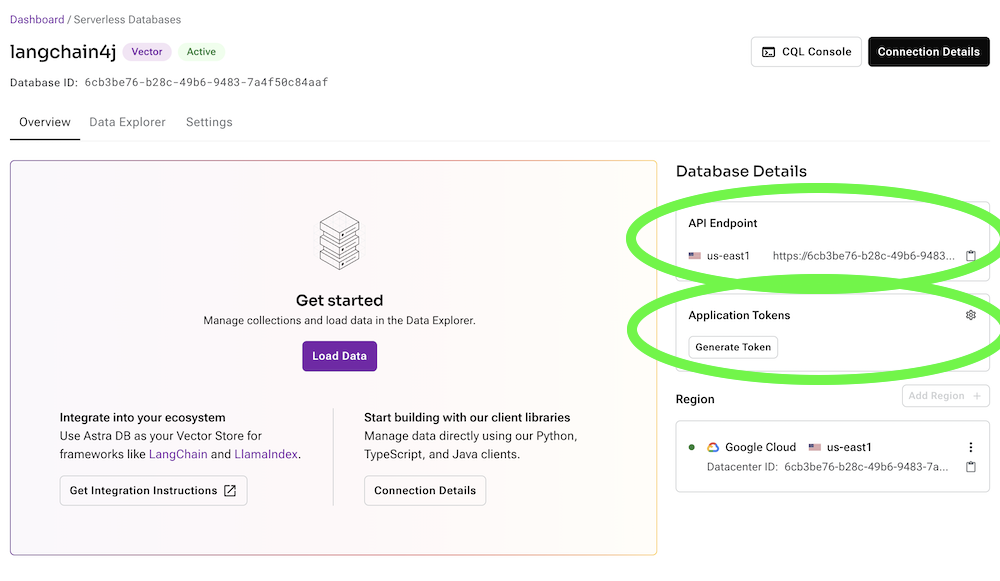Open the LlamaIndex link
The width and height of the screenshot is (1000, 581).
(x=265, y=454)
